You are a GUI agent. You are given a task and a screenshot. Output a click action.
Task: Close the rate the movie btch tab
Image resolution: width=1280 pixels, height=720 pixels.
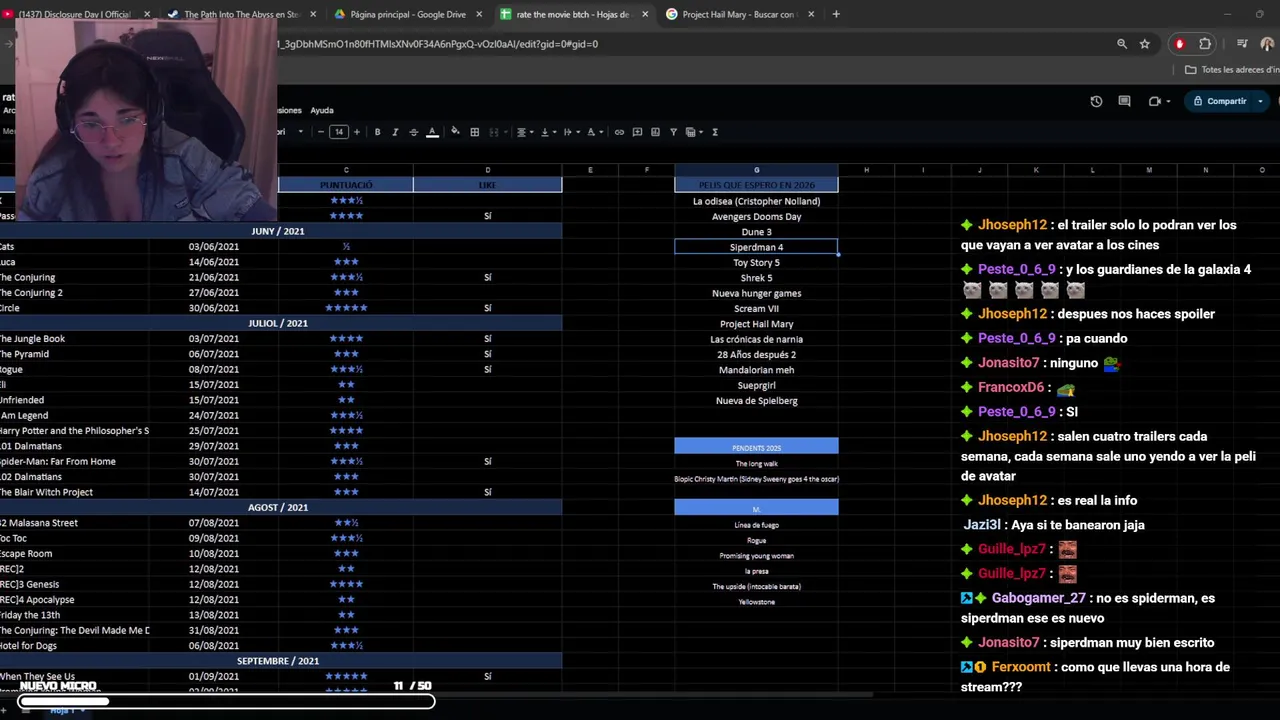click(644, 14)
